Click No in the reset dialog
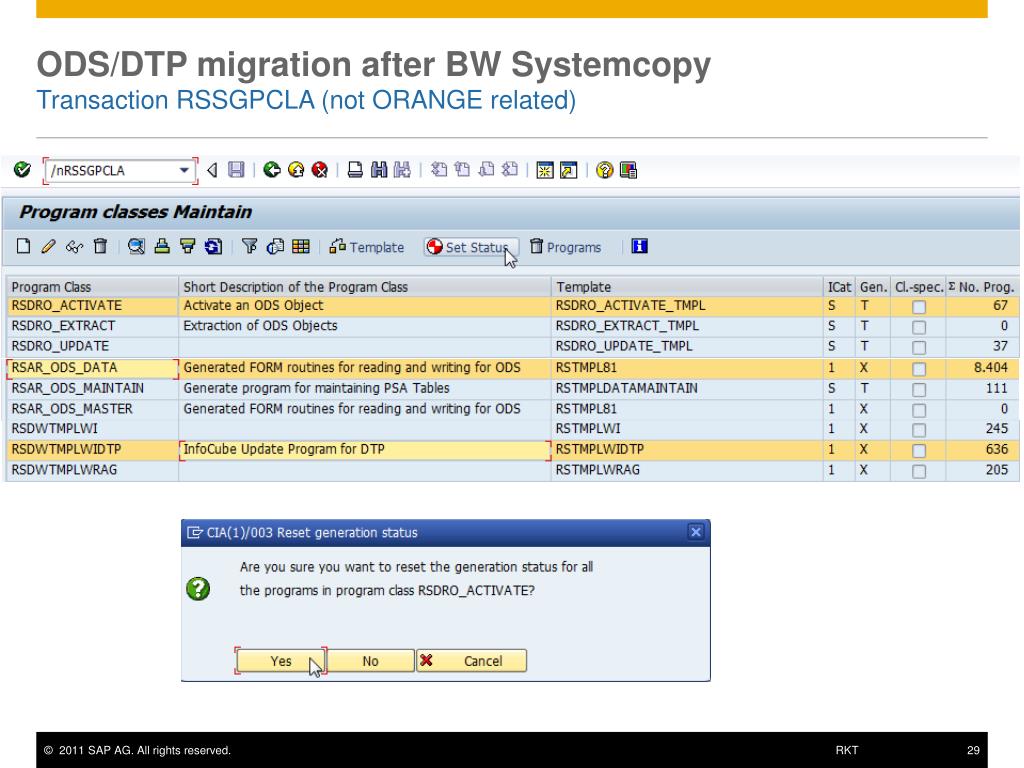Image resolution: width=1024 pixels, height=768 pixels. tap(370, 661)
